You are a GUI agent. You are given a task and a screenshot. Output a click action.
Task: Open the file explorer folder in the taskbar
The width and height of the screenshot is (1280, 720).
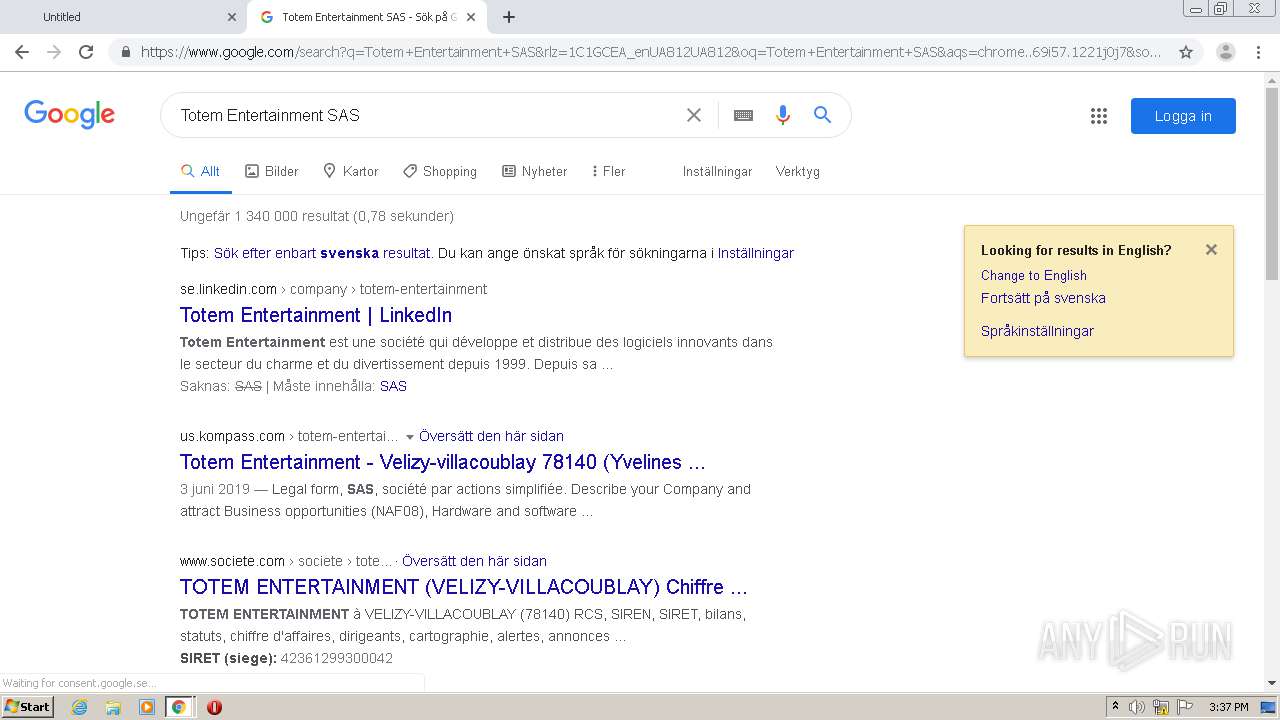coord(113,707)
